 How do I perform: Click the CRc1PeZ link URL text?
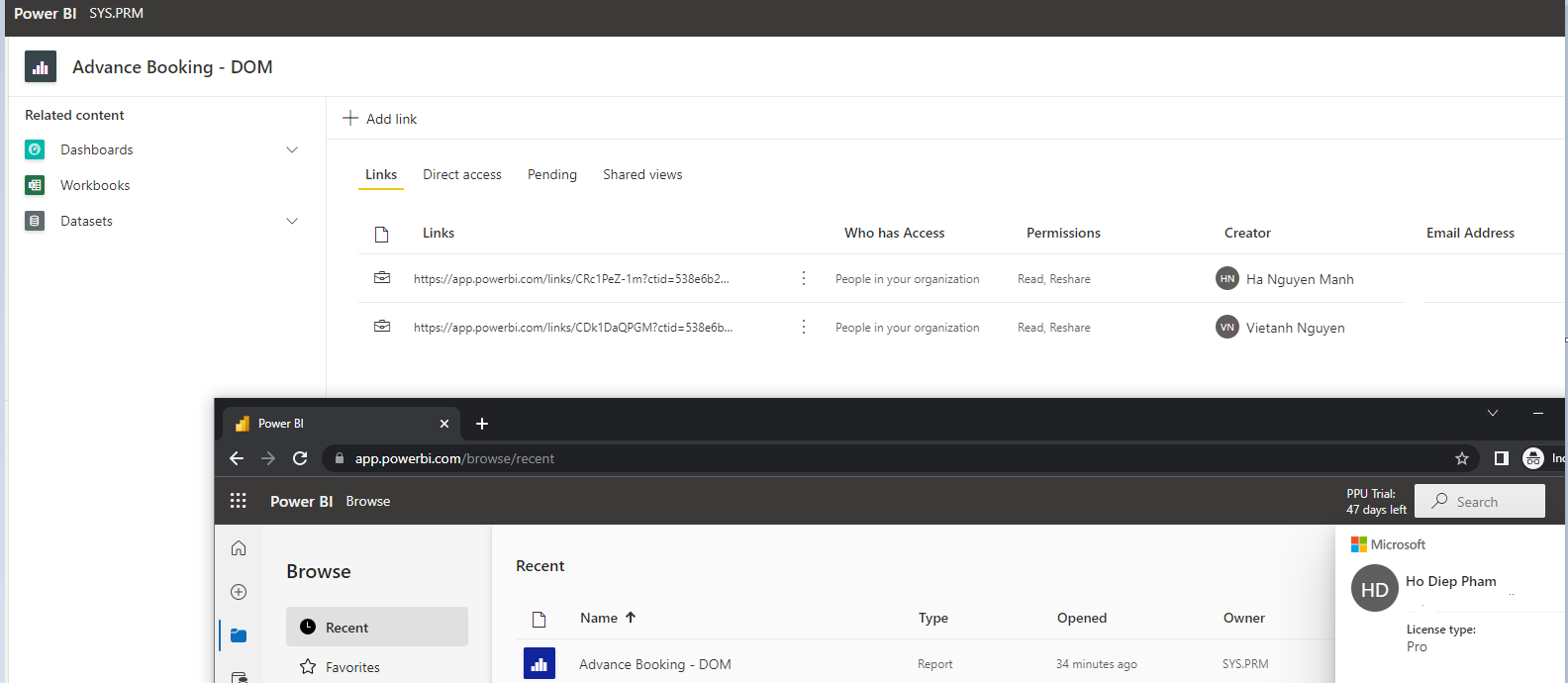(571, 279)
